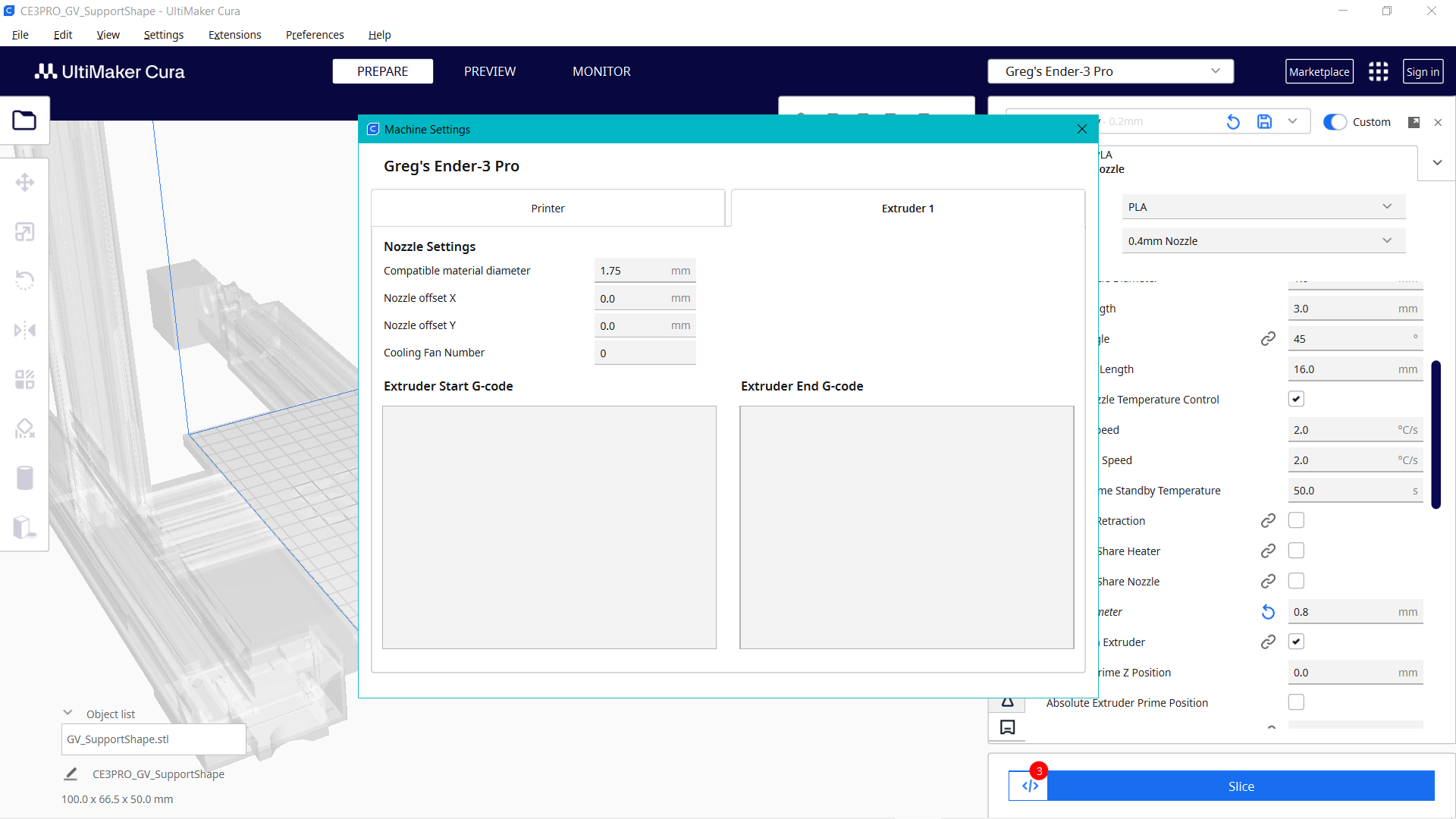Enable the Share Heater checkbox
Image resolution: width=1456 pixels, height=819 pixels.
coord(1297,551)
